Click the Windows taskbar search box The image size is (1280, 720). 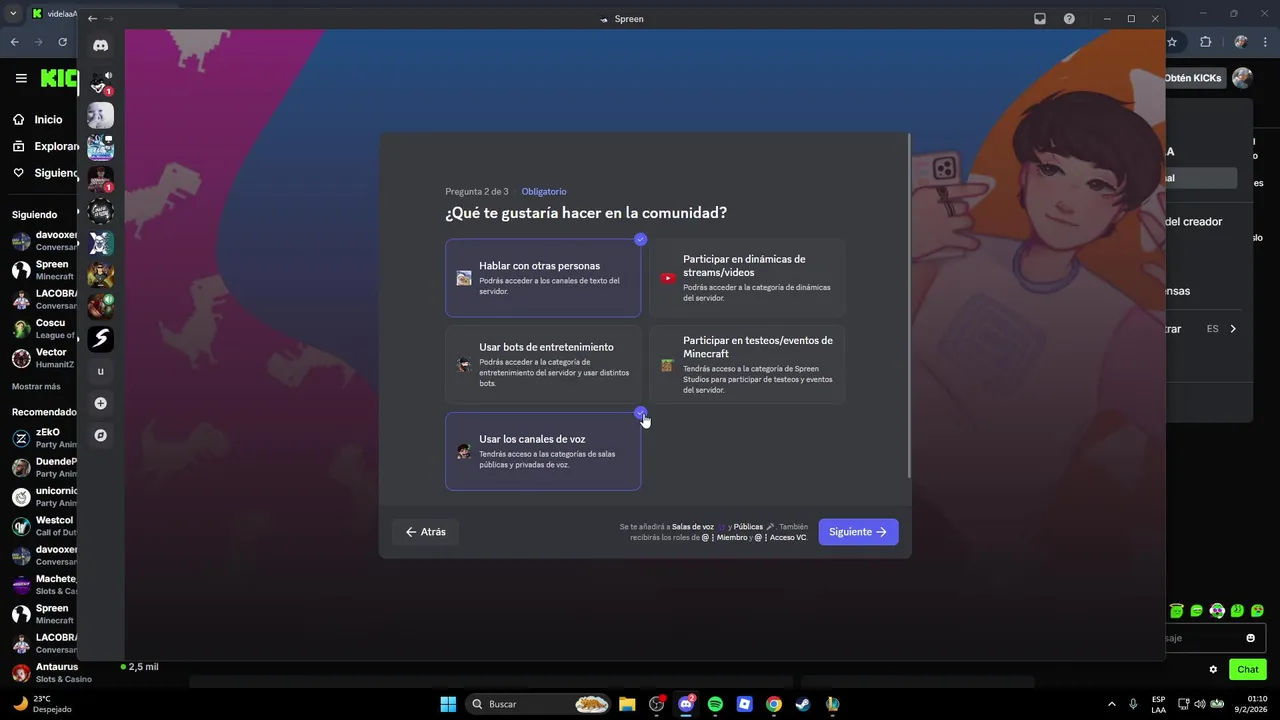tap(540, 704)
